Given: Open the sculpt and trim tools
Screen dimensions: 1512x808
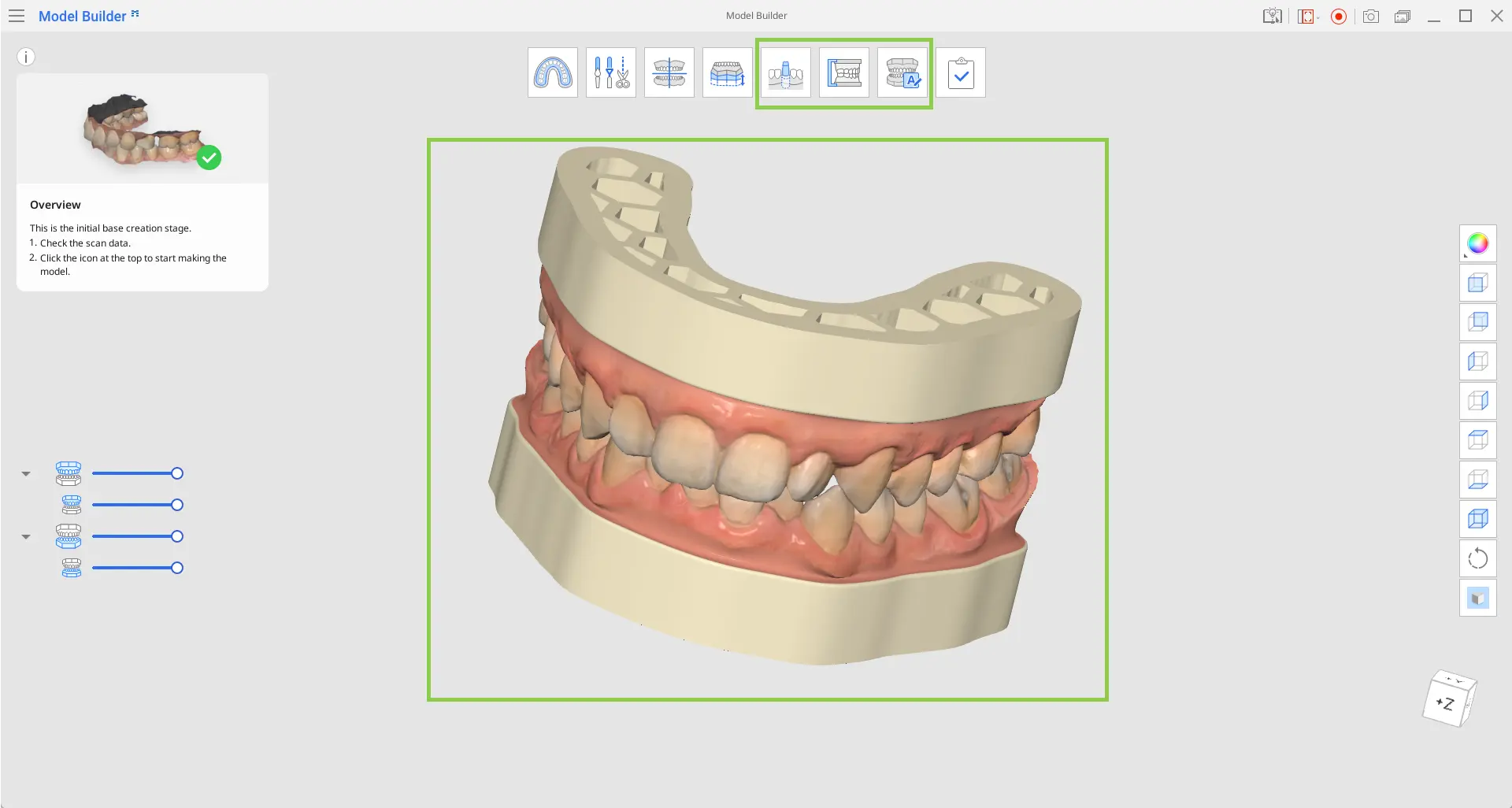Looking at the screenshot, I should (611, 72).
